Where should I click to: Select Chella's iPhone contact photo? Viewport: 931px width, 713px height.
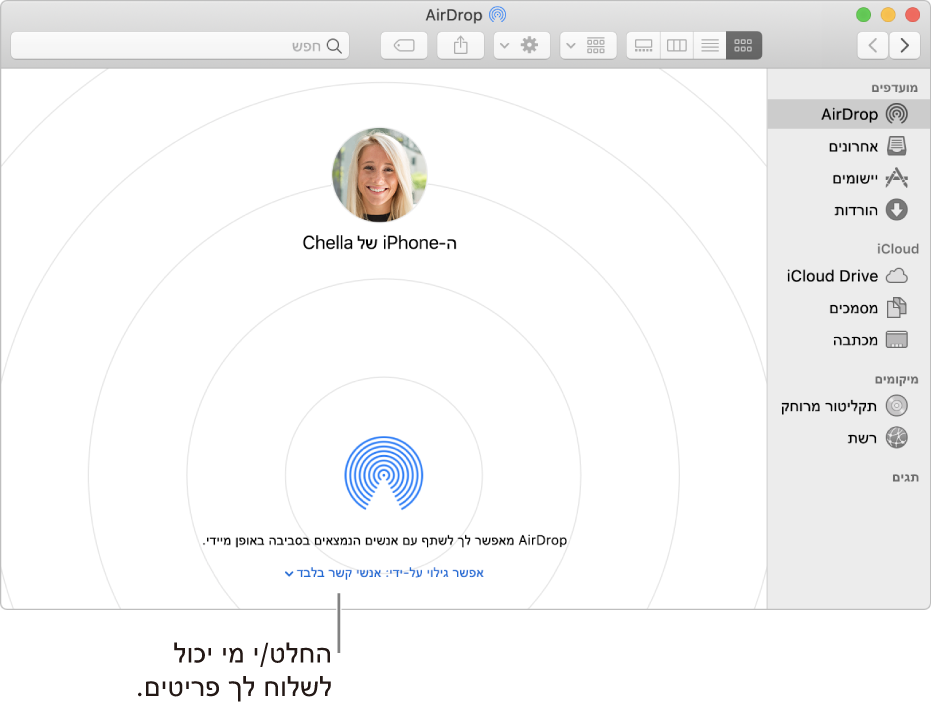click(x=379, y=175)
